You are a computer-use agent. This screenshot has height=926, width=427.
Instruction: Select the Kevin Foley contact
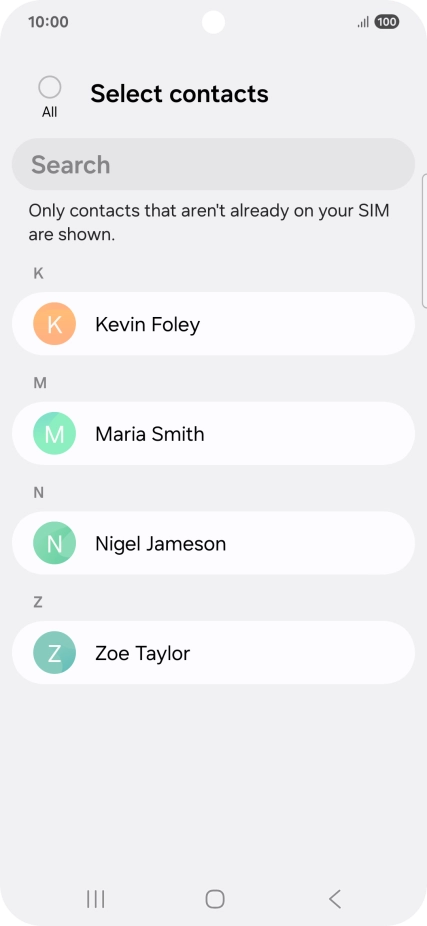point(213,324)
